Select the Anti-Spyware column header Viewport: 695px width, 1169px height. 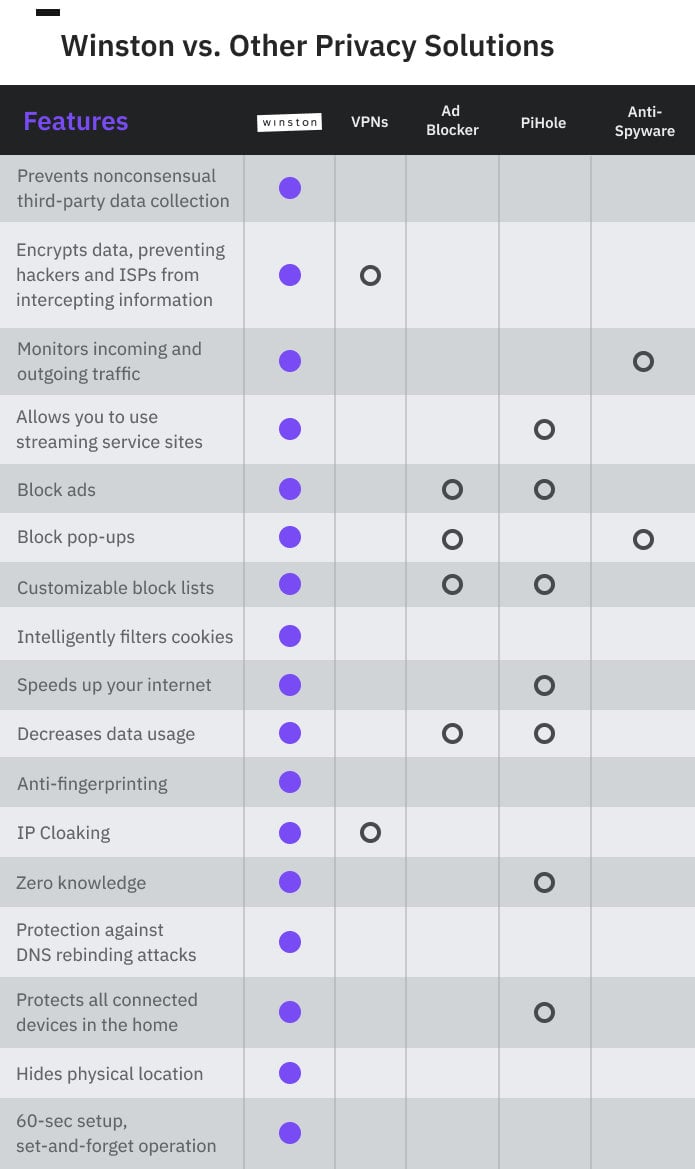(x=644, y=121)
